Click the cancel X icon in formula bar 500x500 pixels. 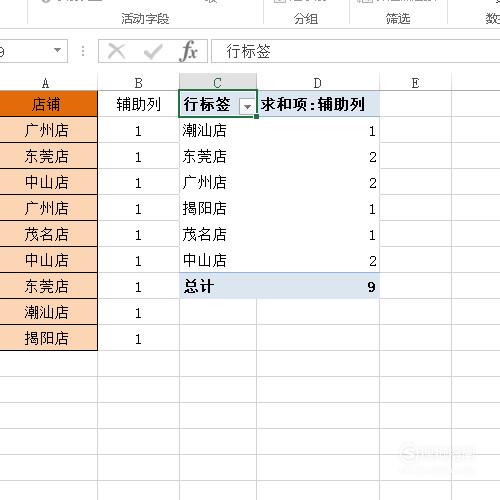pos(116,52)
